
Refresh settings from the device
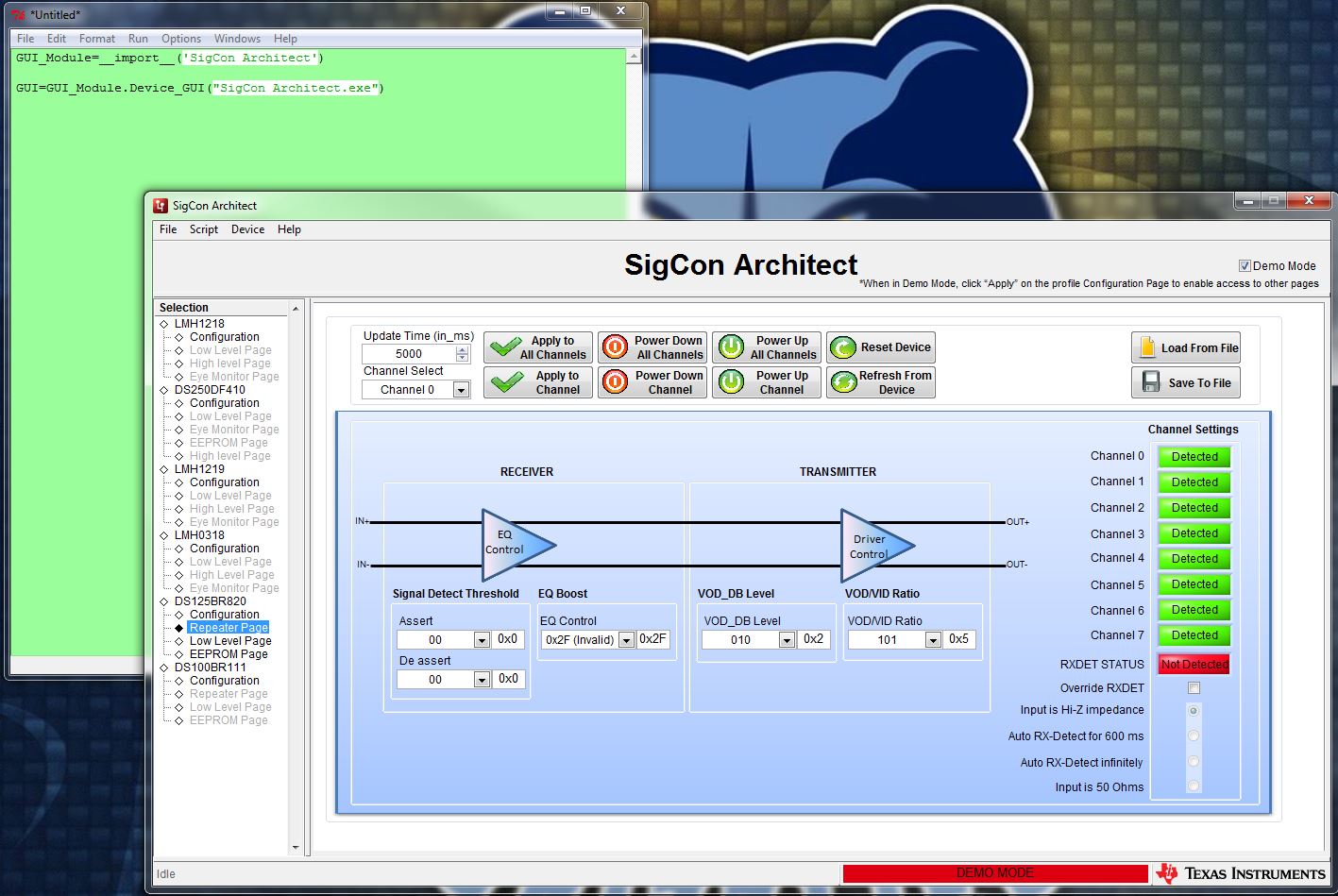click(881, 382)
